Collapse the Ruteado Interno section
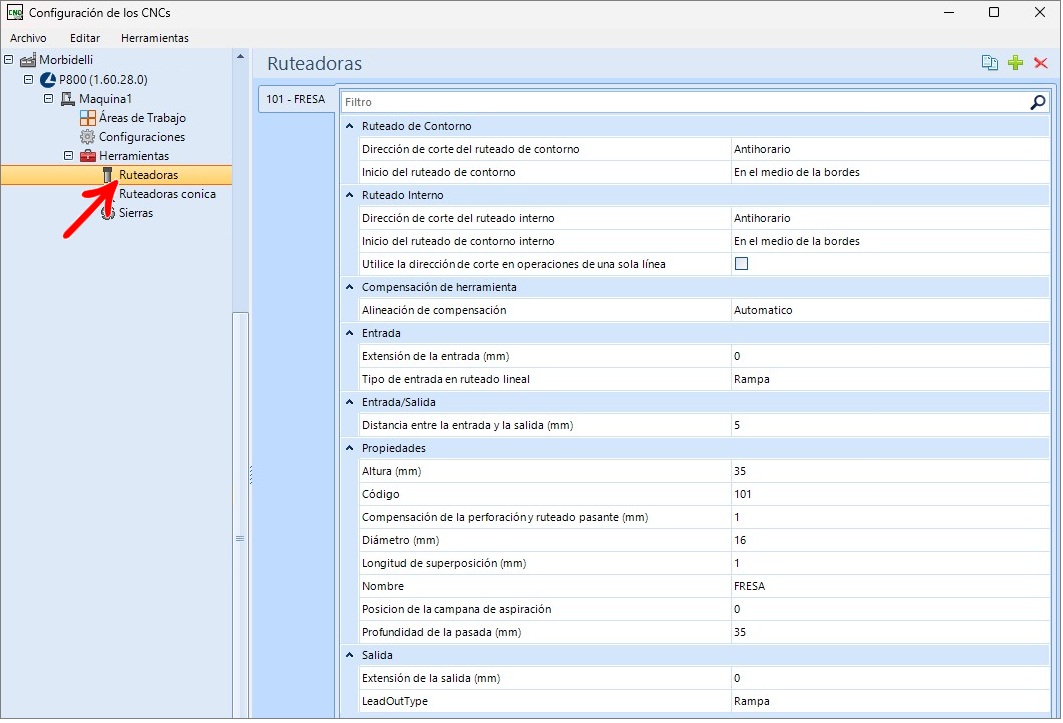Viewport: 1063px width, 723px height. click(350, 195)
